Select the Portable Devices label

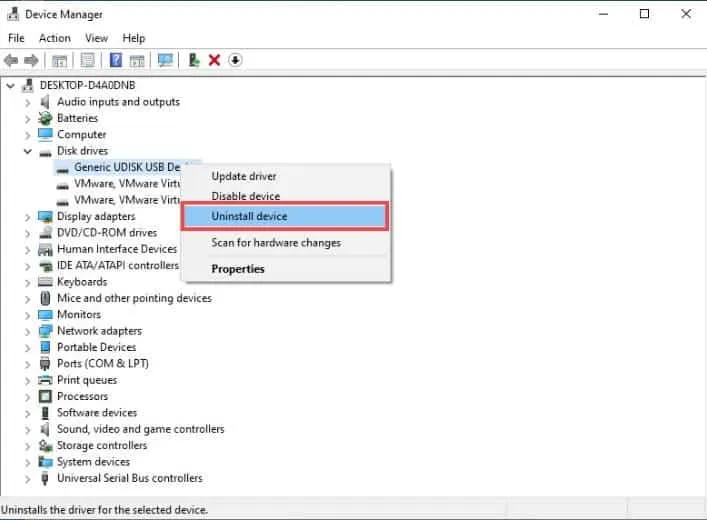(96, 347)
